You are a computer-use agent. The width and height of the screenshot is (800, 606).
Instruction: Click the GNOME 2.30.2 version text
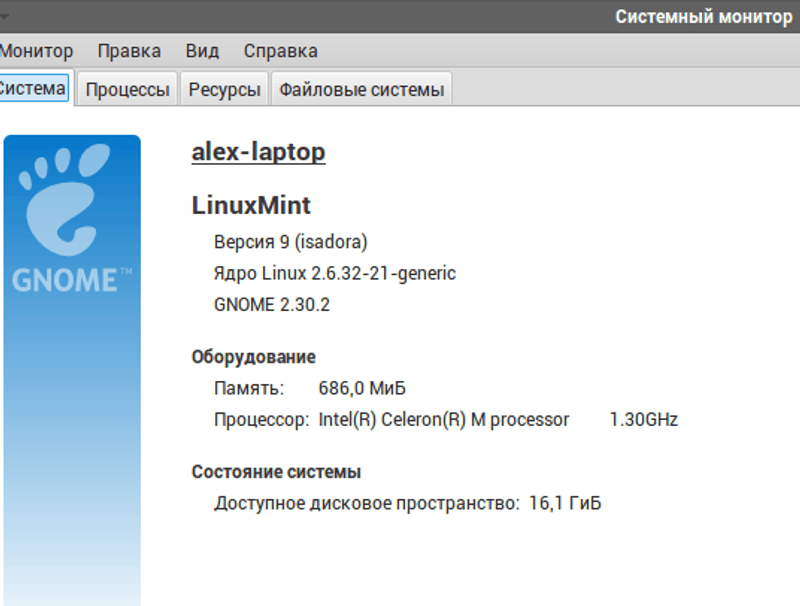click(272, 305)
